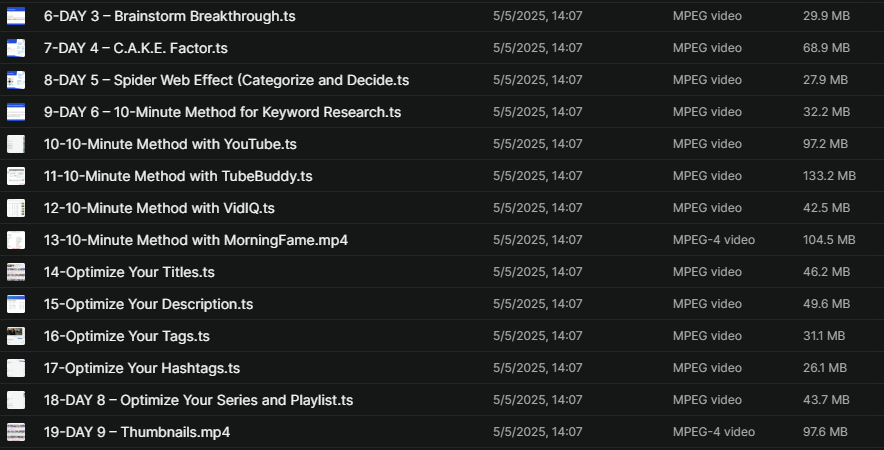Select the 15-Optimize Your Description.ts file icon

pos(16,304)
